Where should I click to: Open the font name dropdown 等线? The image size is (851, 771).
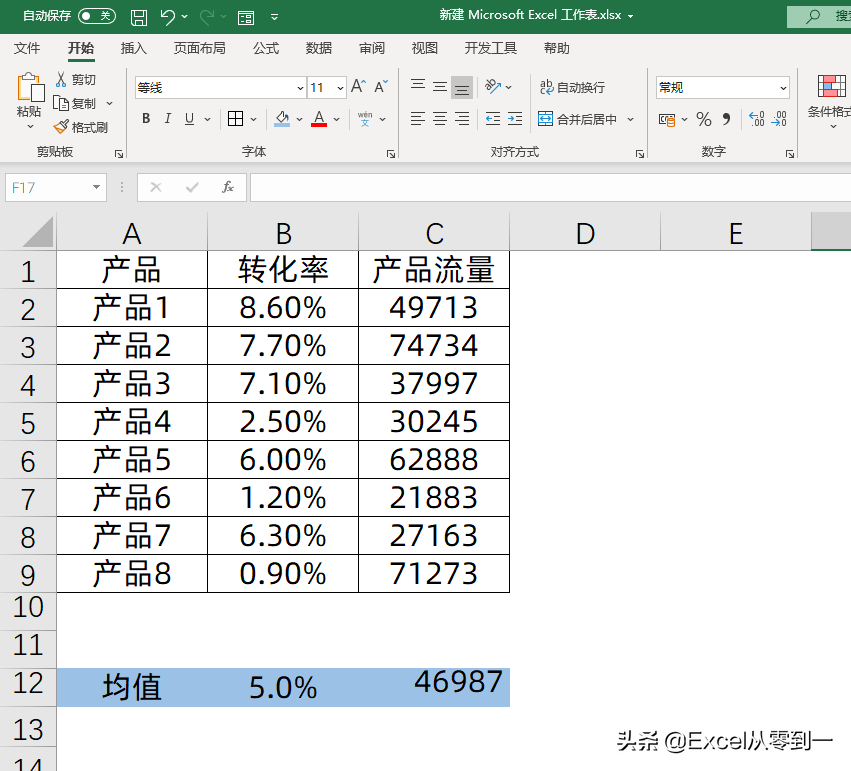(x=300, y=88)
